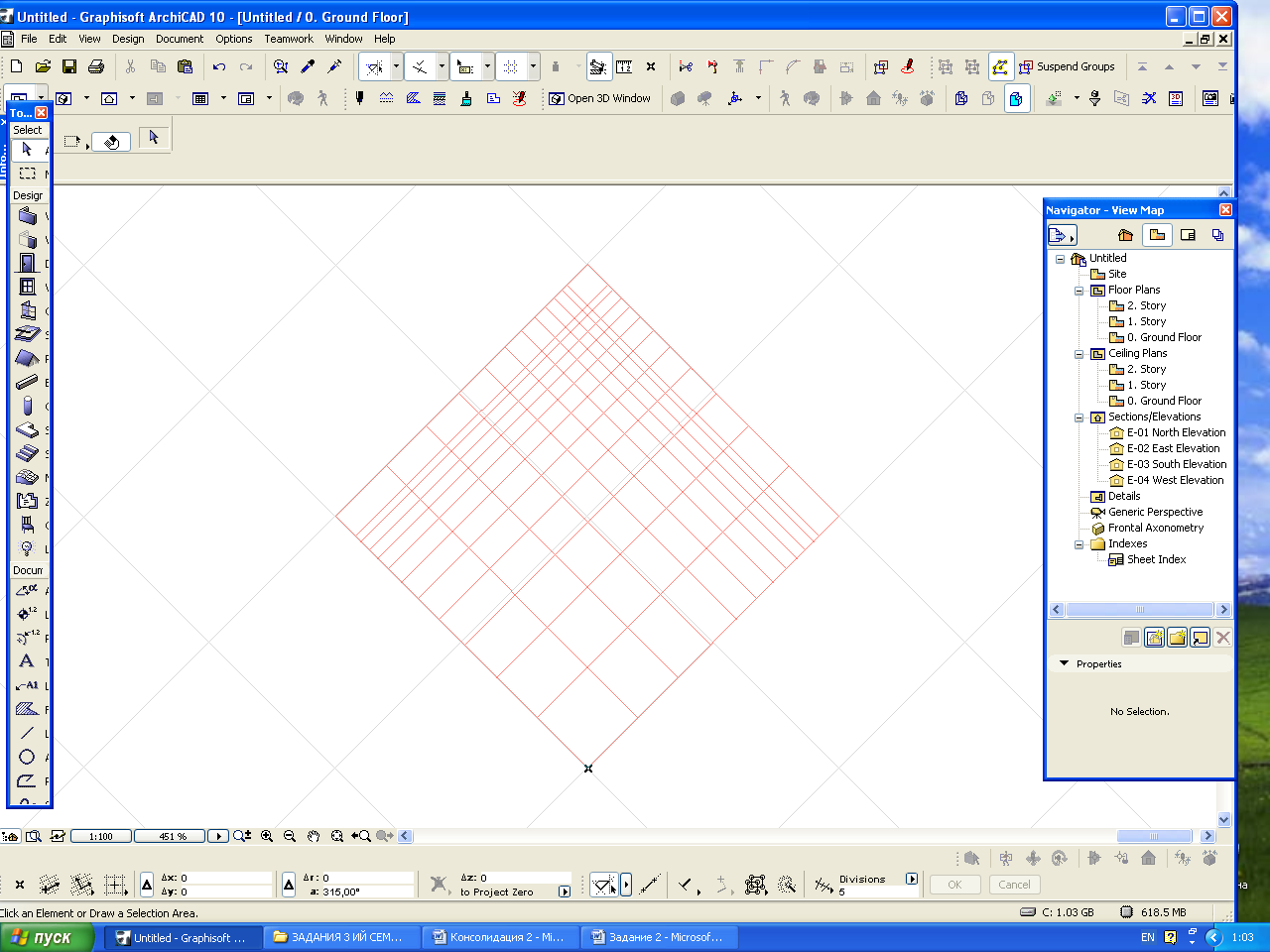1270x952 pixels.
Task: Select the Wall tool in Toolbox
Action: [x=28, y=216]
